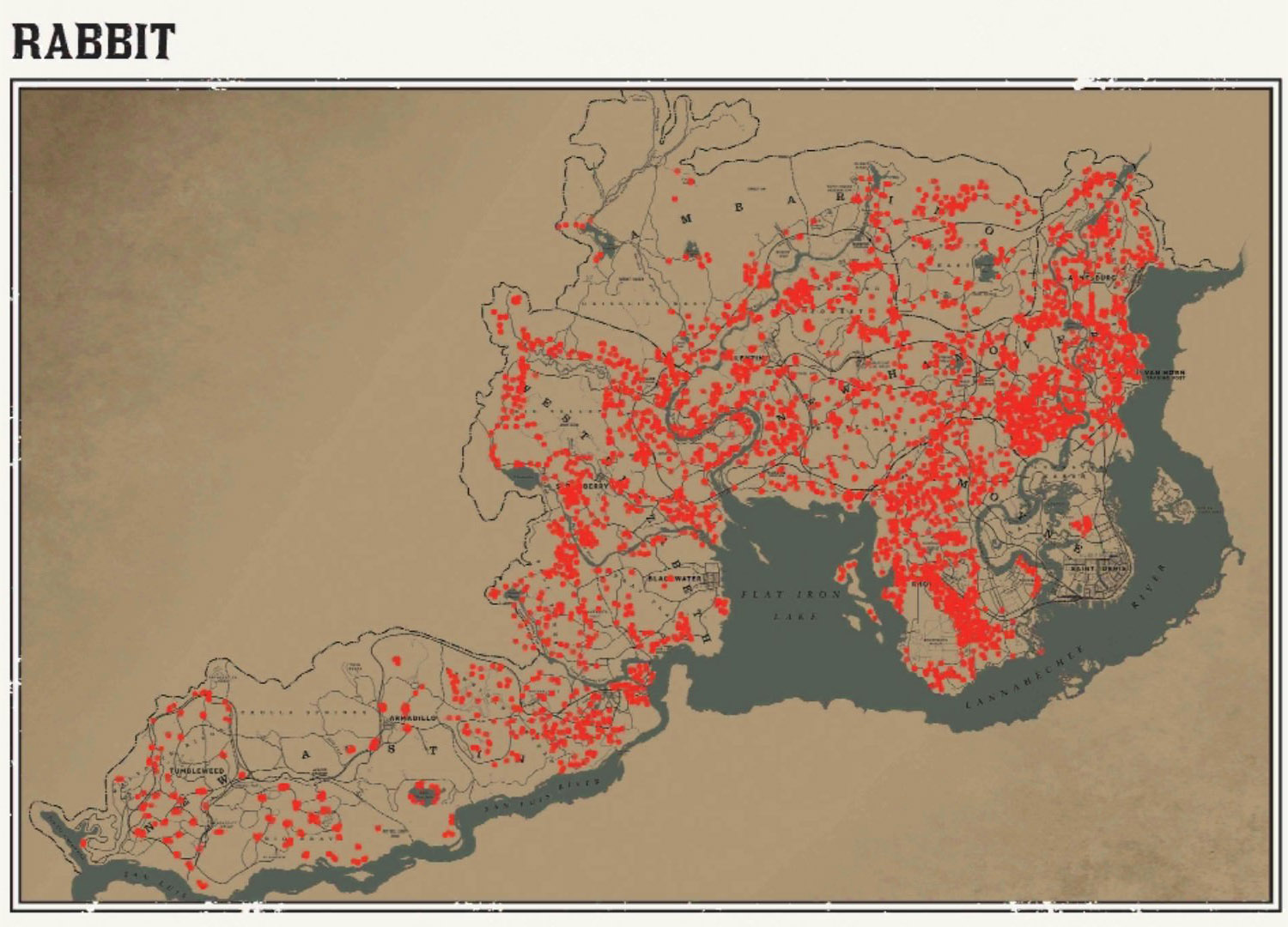Screen dimensions: 1288x927
Task: Click the rabbit marker on the road just southwest of Armadillo
Action: [374, 745]
